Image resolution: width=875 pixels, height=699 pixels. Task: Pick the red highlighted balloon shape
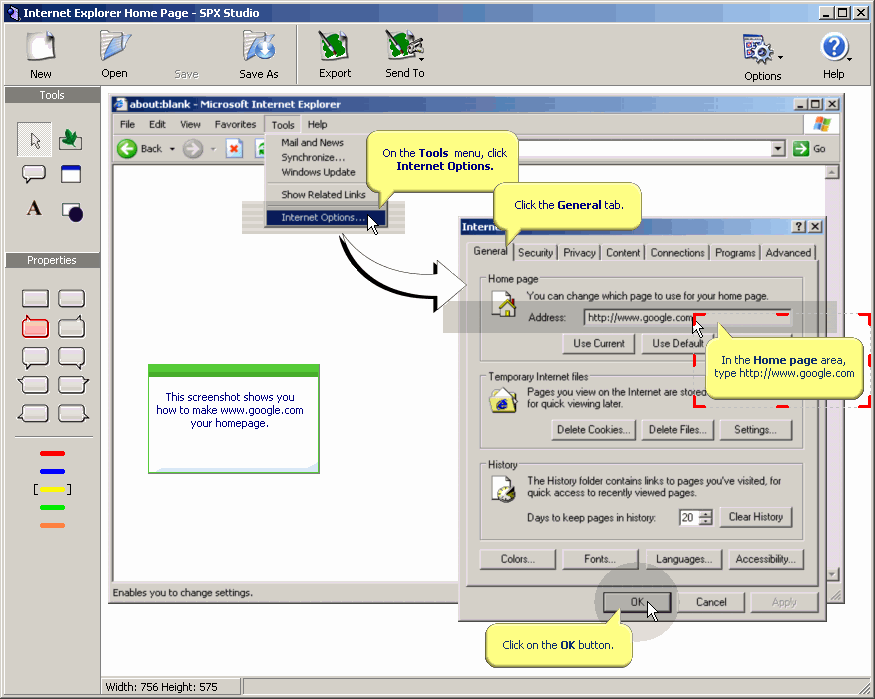pyautogui.click(x=35, y=327)
